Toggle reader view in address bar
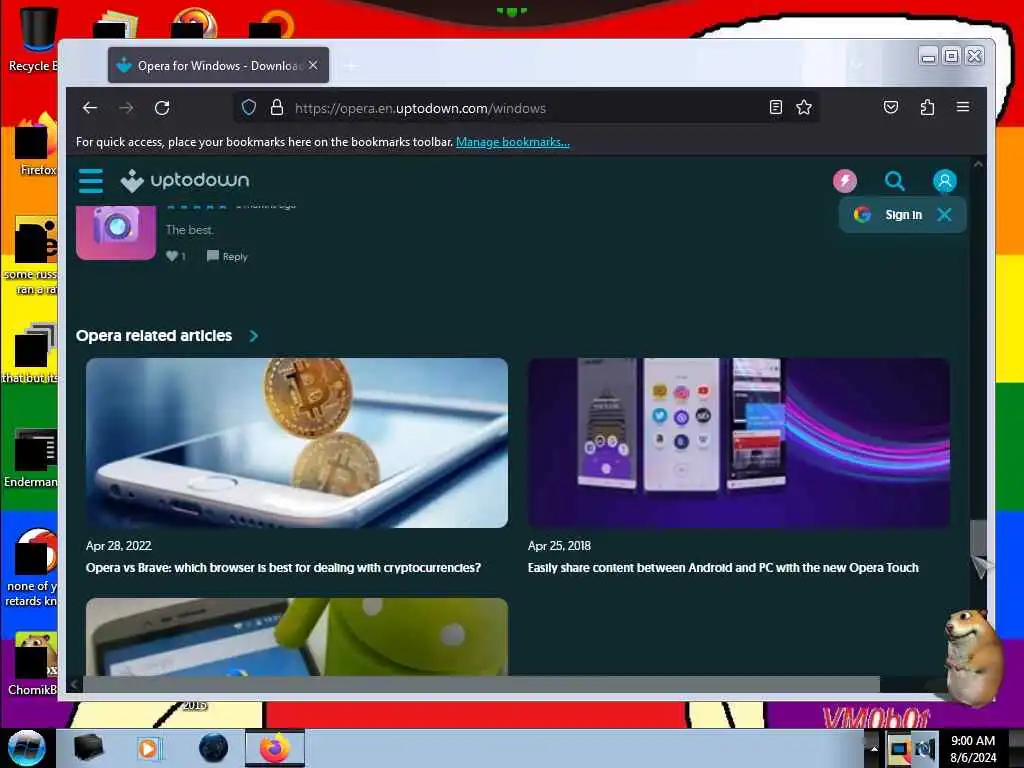 coord(776,107)
